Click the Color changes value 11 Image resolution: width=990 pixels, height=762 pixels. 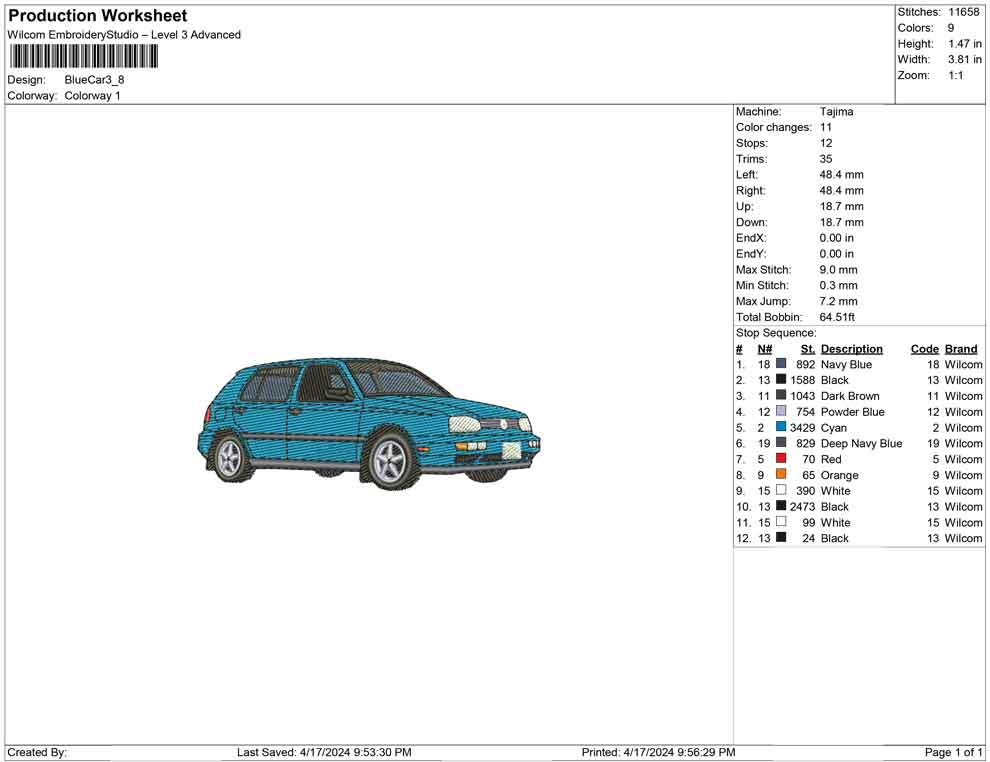(x=826, y=128)
